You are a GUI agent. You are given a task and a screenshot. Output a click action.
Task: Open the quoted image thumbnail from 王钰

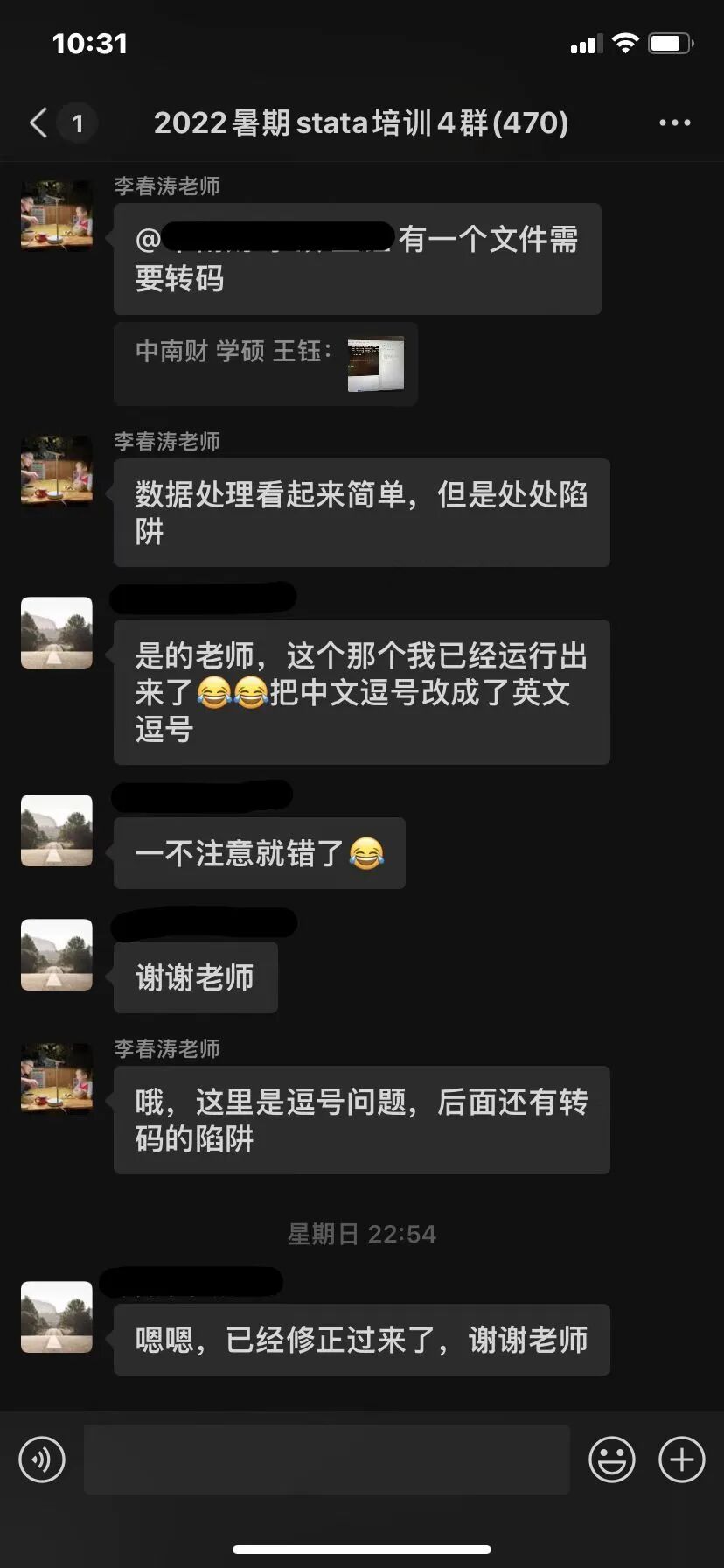tap(376, 364)
